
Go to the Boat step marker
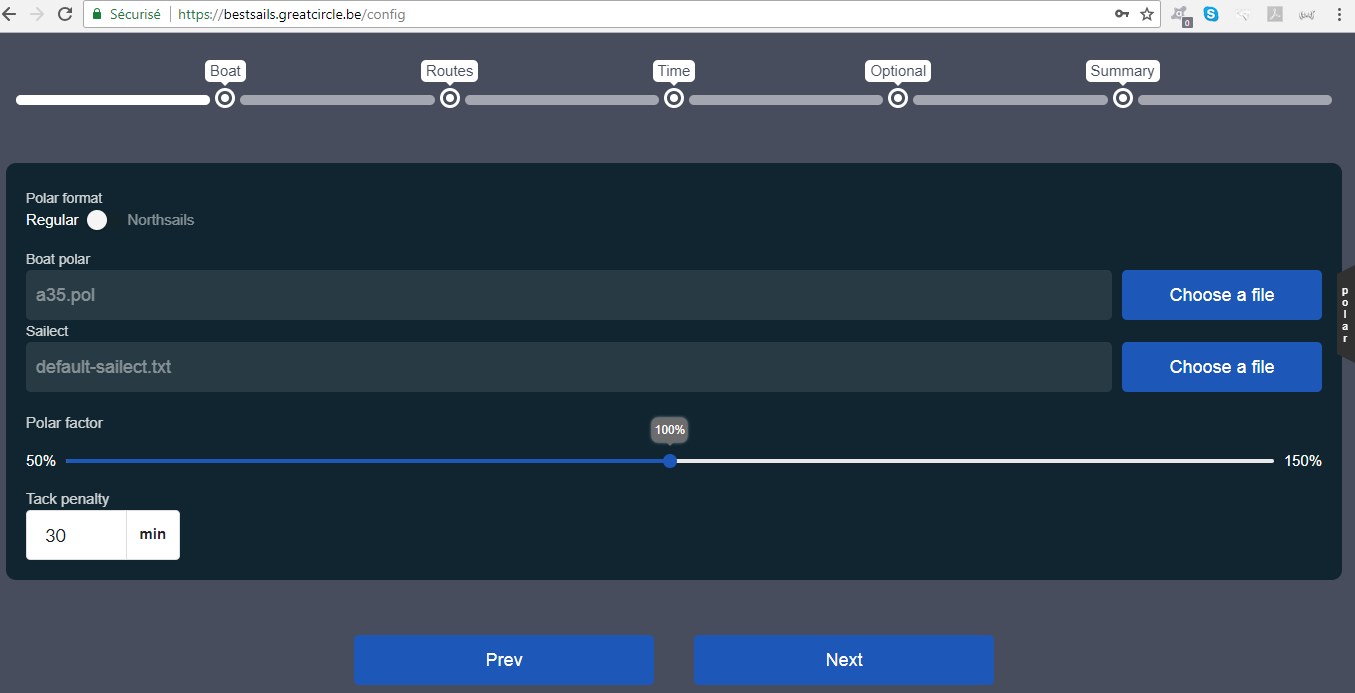coord(225,98)
